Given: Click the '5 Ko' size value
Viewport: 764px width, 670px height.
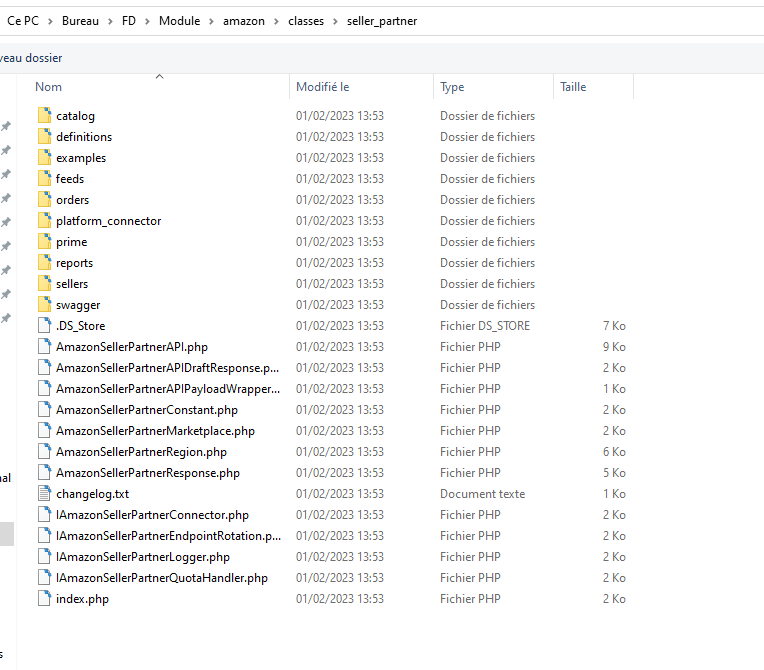Looking at the screenshot, I should tap(614, 473).
